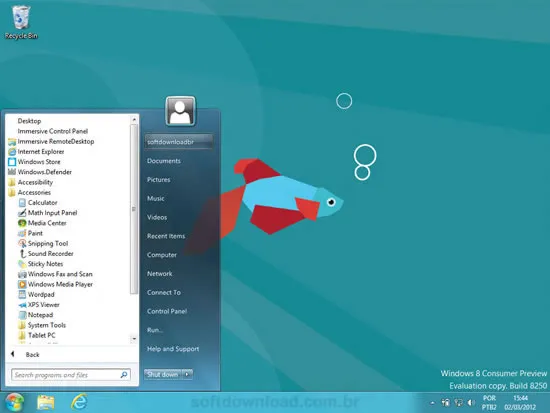Click the search magnifier icon
The width and height of the screenshot is (550, 413).
click(124, 375)
